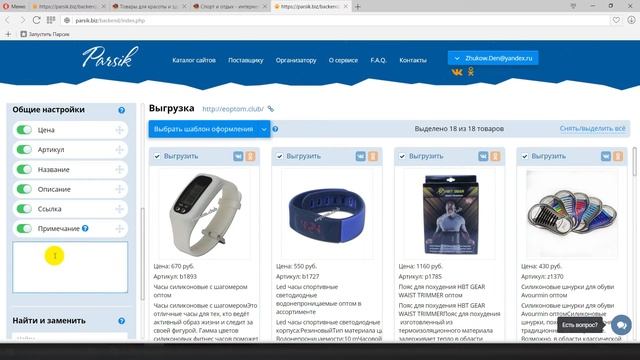Click the blue Led watch image
The width and height of the screenshot is (640, 360).
coord(327,214)
